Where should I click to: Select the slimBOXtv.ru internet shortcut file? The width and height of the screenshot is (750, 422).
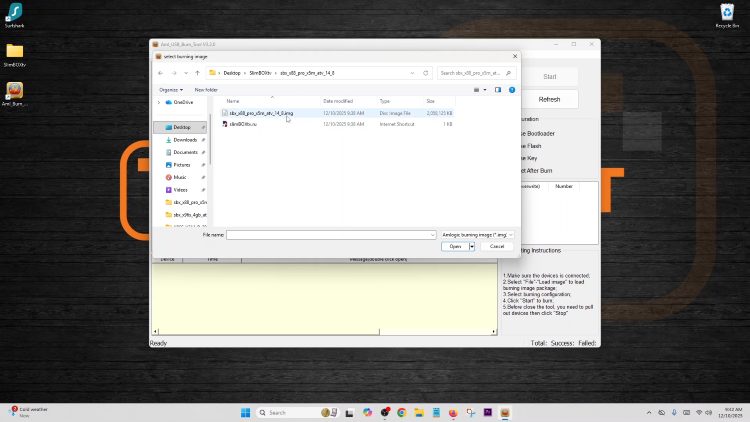click(243, 124)
